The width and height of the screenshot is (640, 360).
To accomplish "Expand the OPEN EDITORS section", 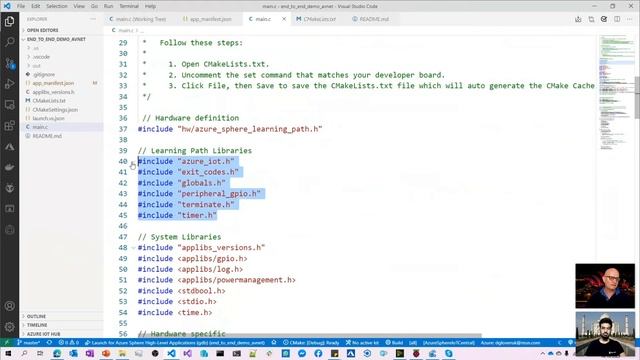I will coord(42,30).
